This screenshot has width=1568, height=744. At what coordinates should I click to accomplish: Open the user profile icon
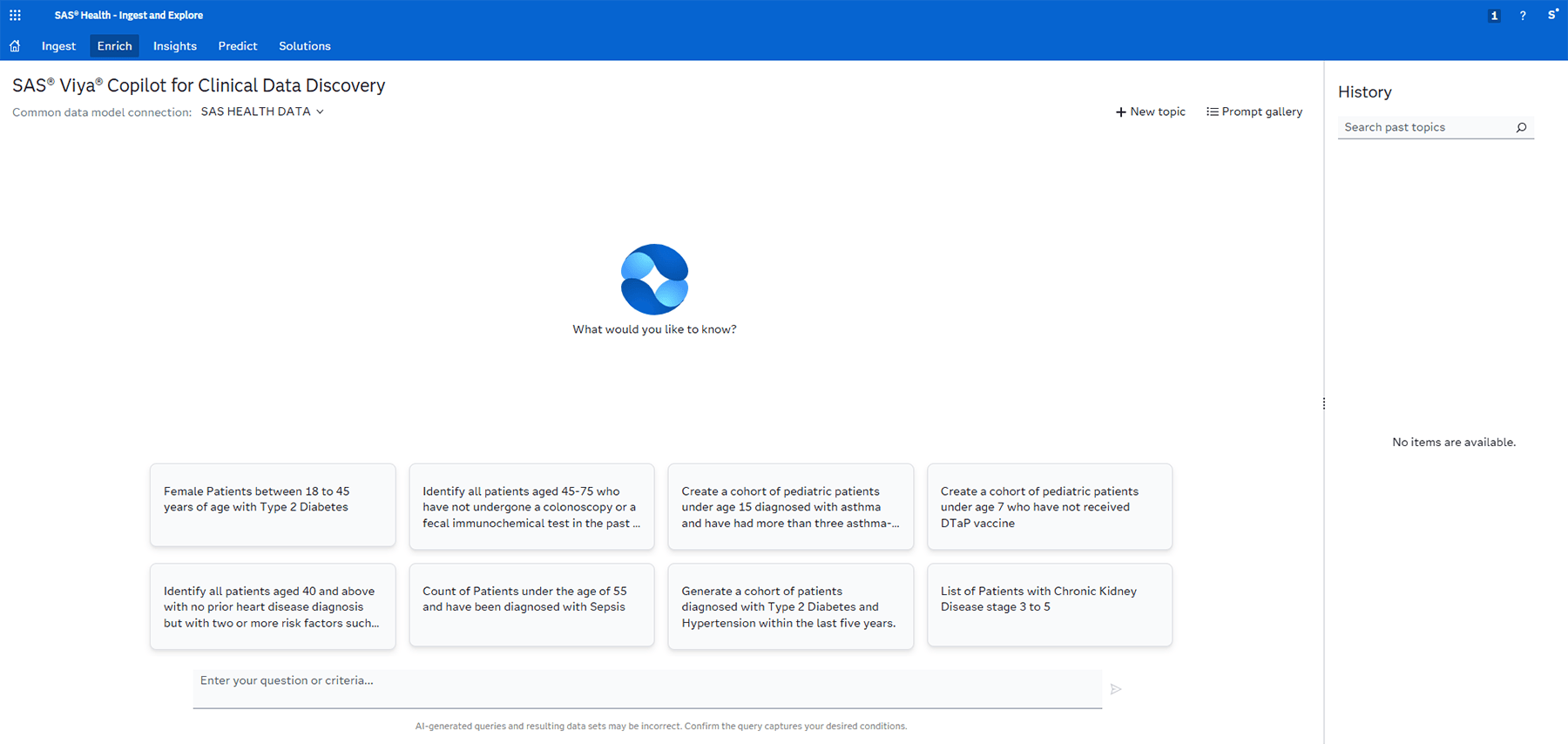coord(1553,15)
